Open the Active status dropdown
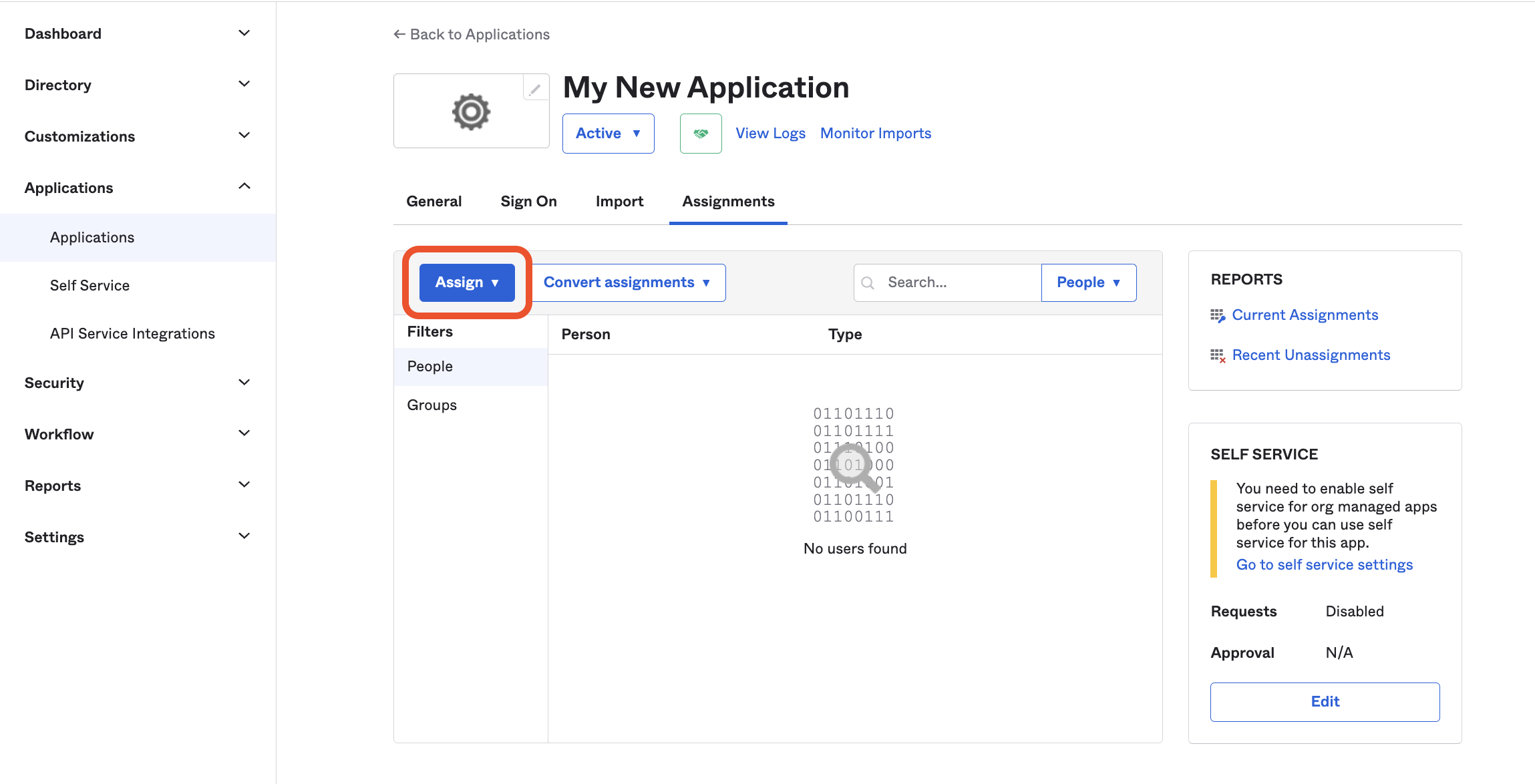 click(x=607, y=133)
